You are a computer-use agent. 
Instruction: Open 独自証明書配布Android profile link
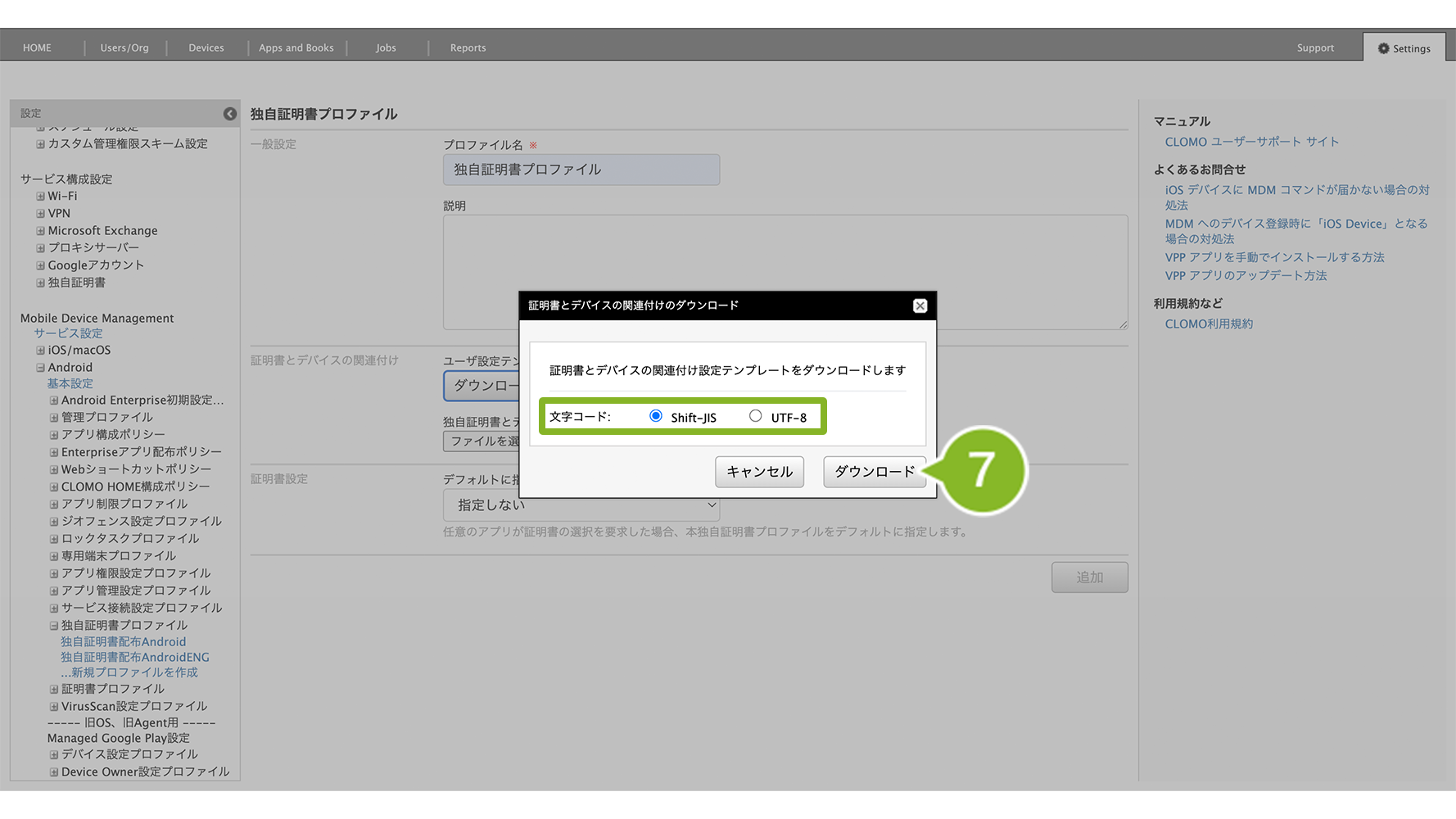(x=123, y=642)
